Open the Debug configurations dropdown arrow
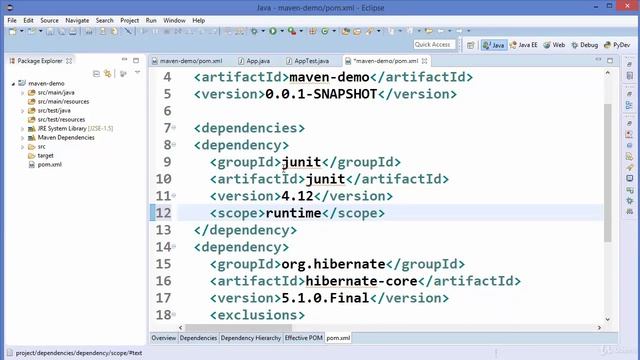 point(263,31)
